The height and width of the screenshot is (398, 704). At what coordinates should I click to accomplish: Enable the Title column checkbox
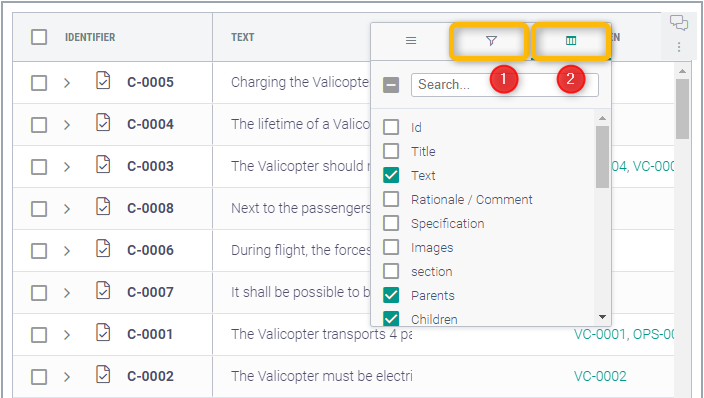(x=391, y=151)
